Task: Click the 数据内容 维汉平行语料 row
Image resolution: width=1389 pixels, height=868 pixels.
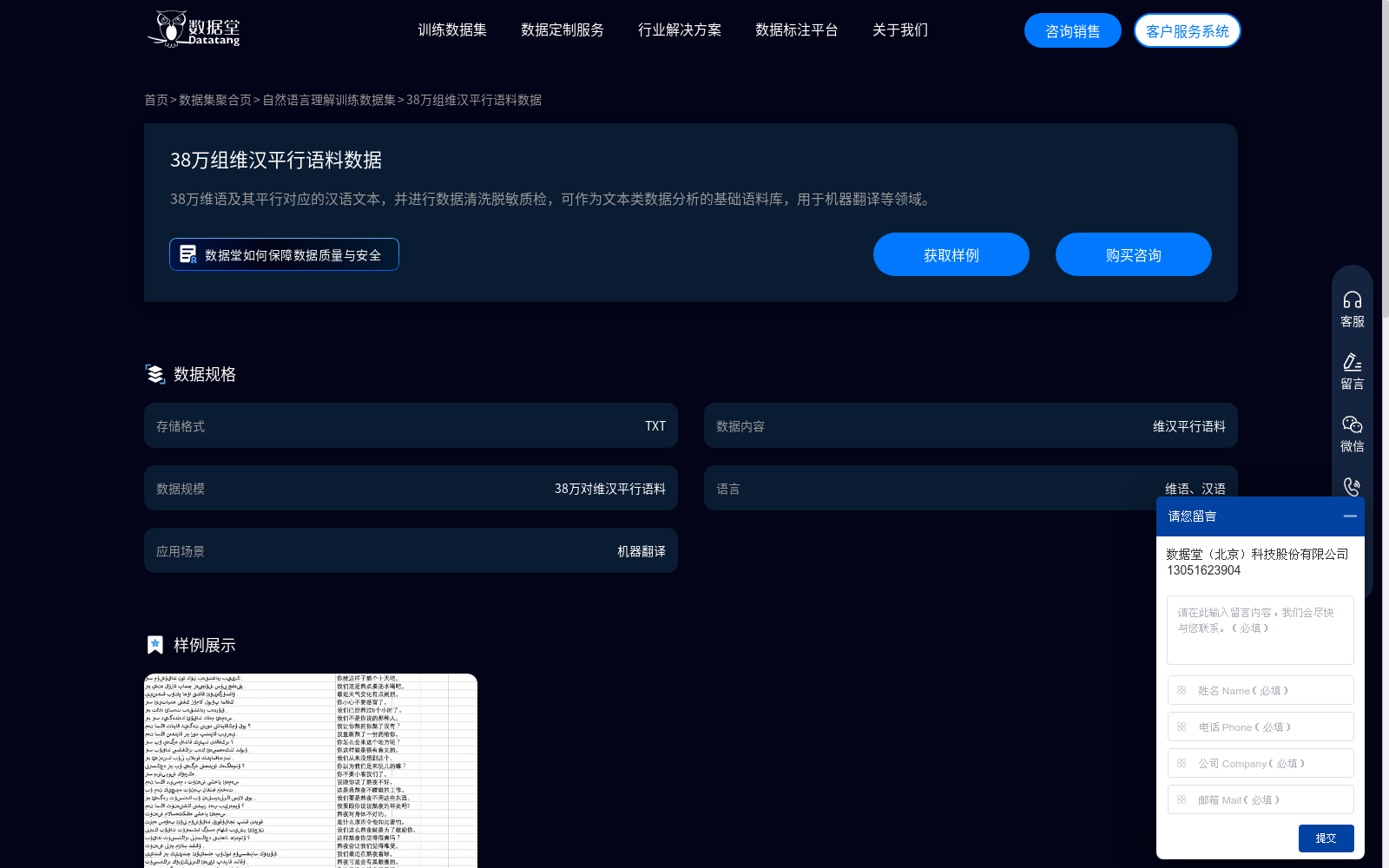Action: [971, 425]
